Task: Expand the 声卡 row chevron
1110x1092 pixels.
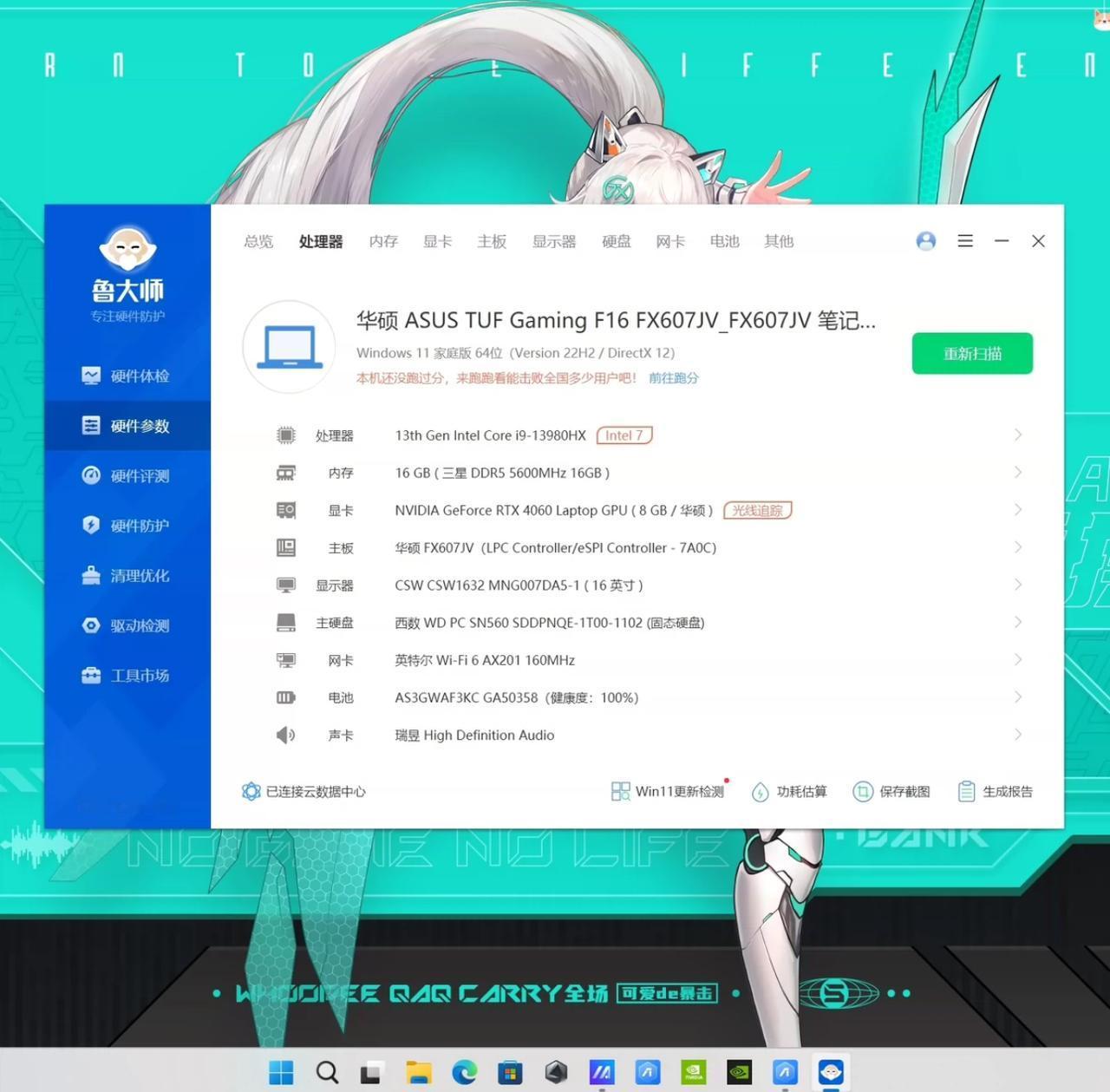Action: 1018,734
